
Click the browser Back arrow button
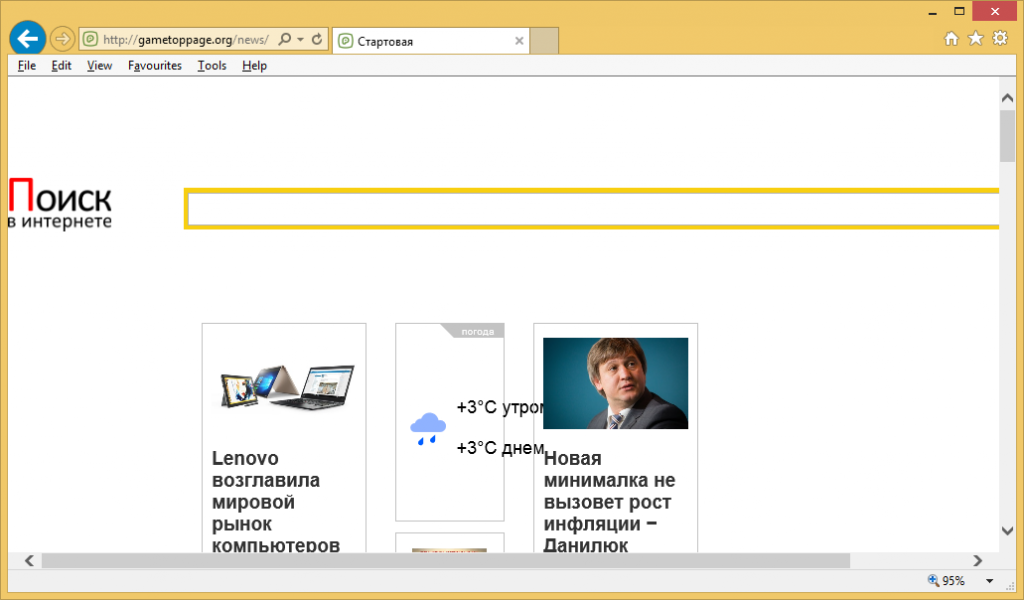point(28,39)
